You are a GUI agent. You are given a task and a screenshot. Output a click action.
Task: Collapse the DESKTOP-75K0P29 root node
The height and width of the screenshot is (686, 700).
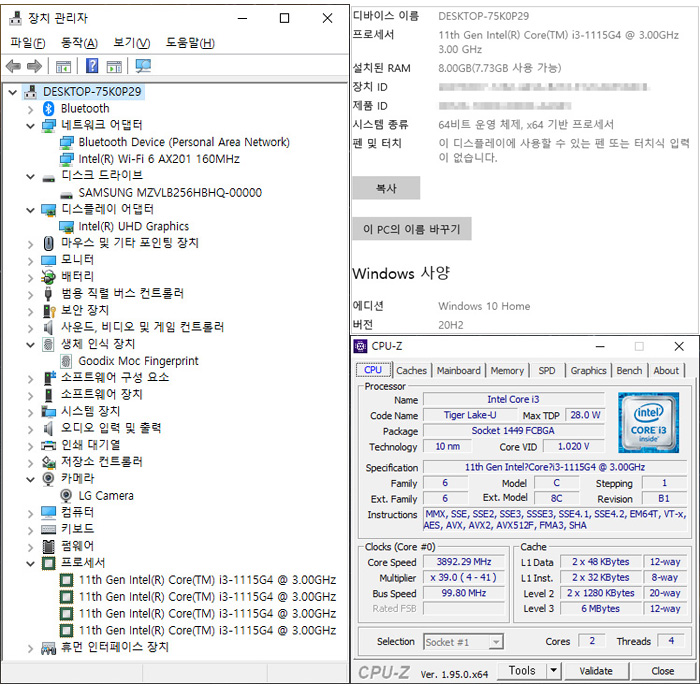[13, 92]
